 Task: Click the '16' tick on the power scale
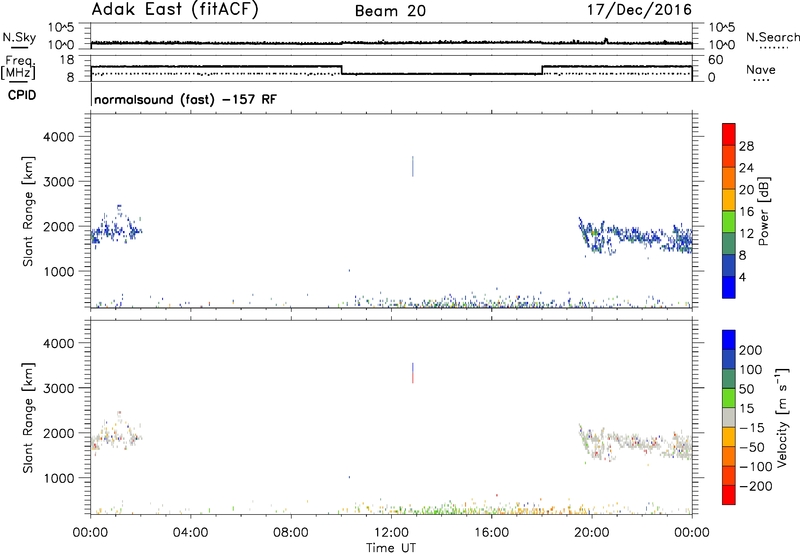[x=746, y=212]
